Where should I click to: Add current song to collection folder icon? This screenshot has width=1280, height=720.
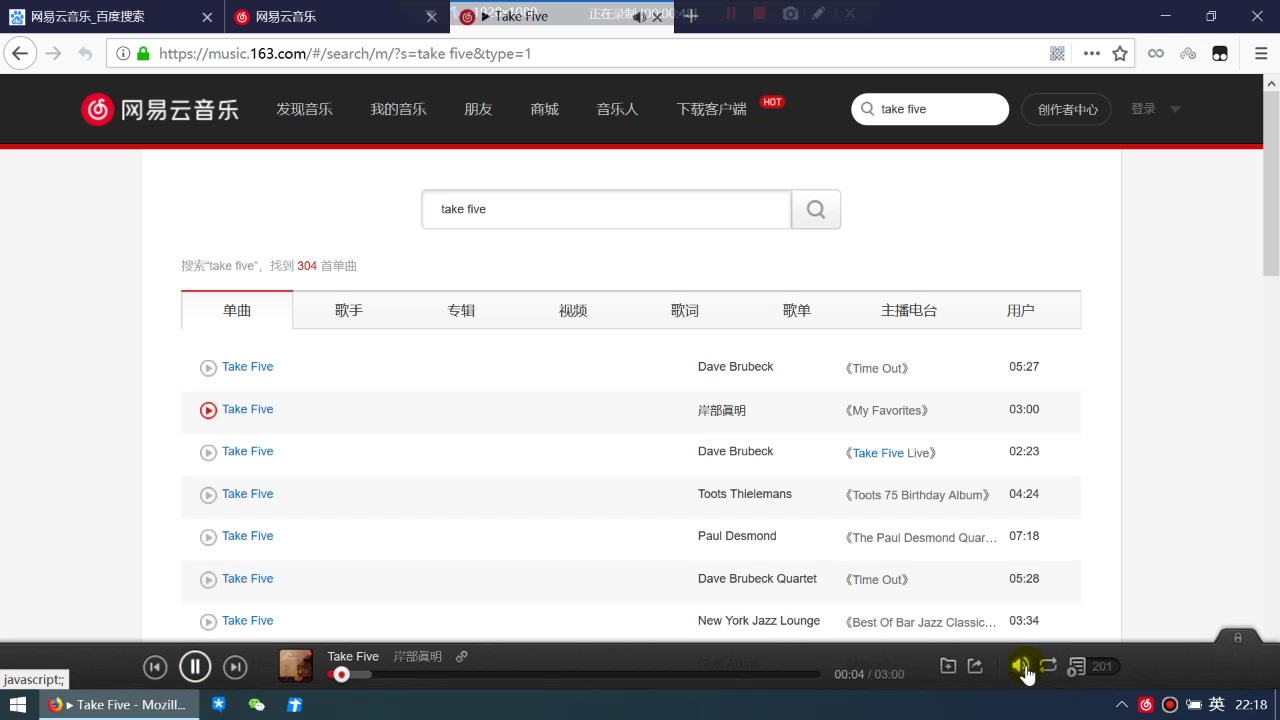(948, 666)
